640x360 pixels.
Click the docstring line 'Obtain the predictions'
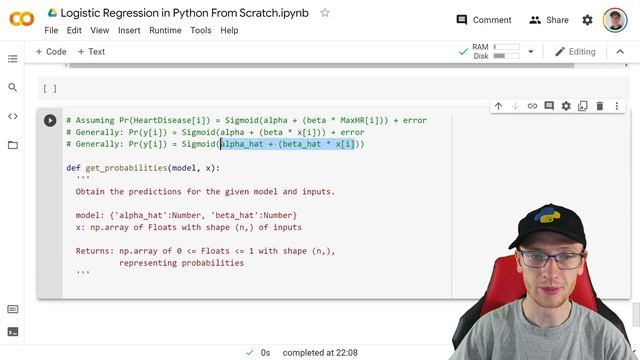[205, 191]
